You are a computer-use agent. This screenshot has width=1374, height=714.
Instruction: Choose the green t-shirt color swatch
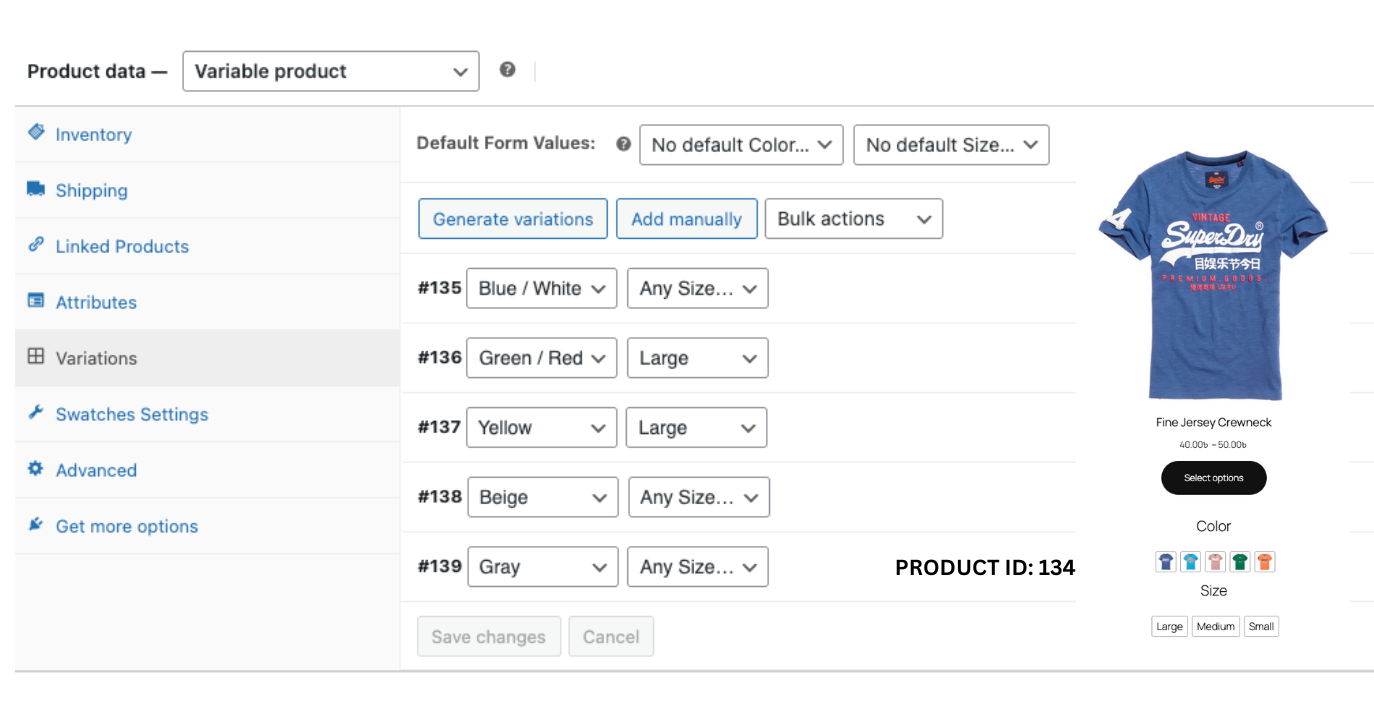1240,562
